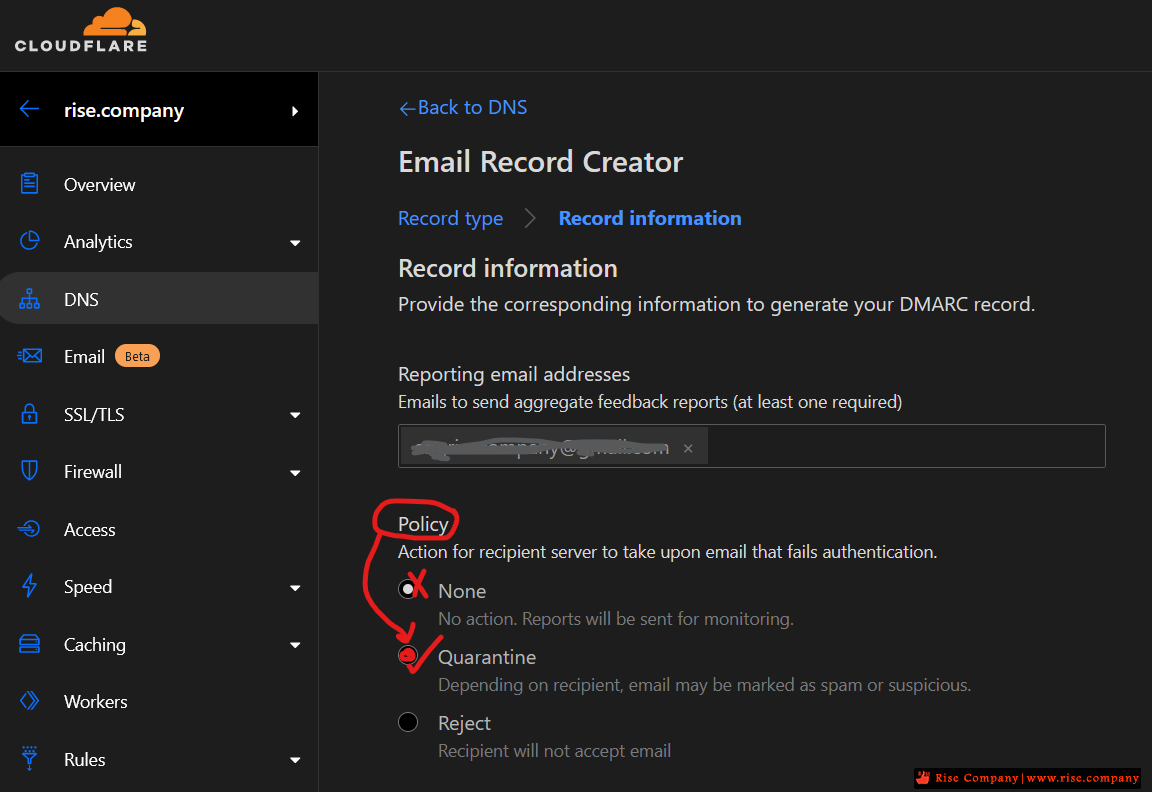Image resolution: width=1152 pixels, height=792 pixels.
Task: Click the Overview clipboard icon in sidebar
Action: click(30, 184)
